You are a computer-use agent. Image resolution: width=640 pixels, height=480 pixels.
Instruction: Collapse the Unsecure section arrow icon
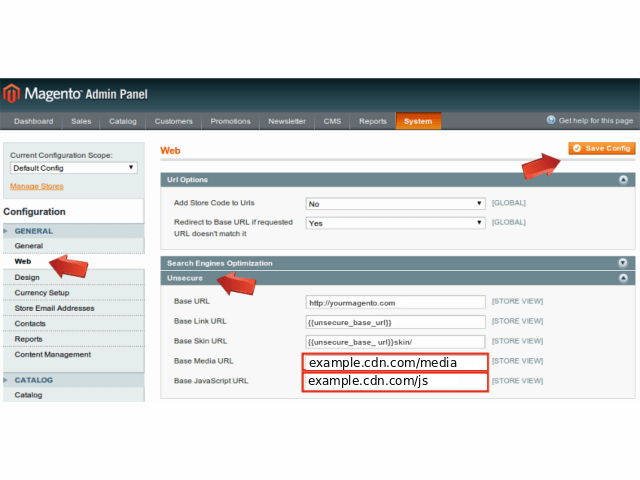(x=623, y=278)
